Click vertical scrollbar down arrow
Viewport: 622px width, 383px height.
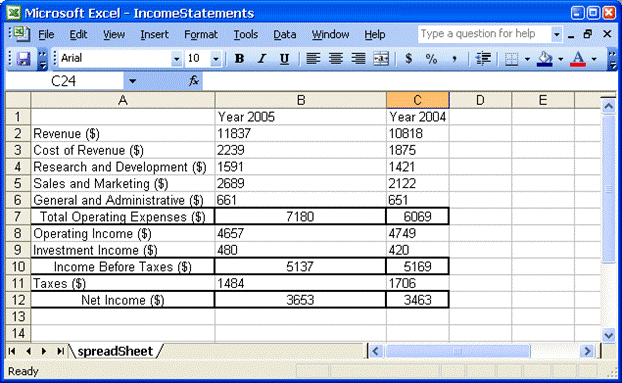coord(609,335)
